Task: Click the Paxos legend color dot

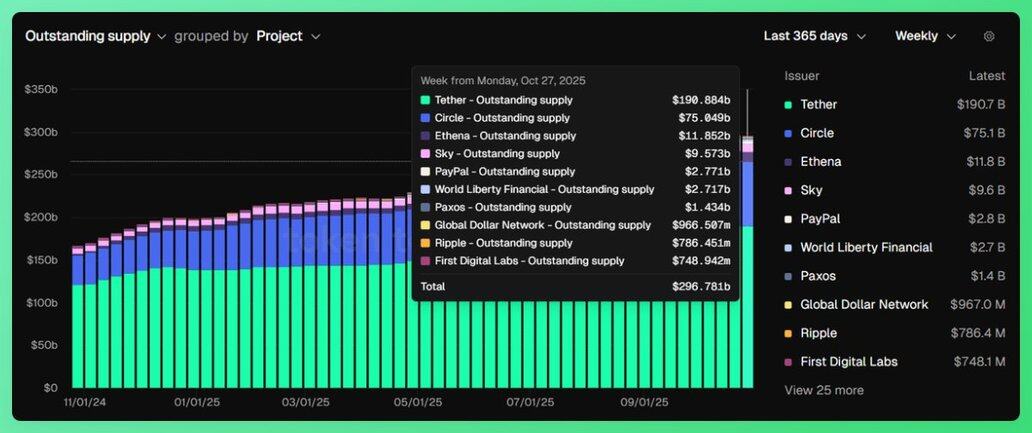Action: (789, 276)
